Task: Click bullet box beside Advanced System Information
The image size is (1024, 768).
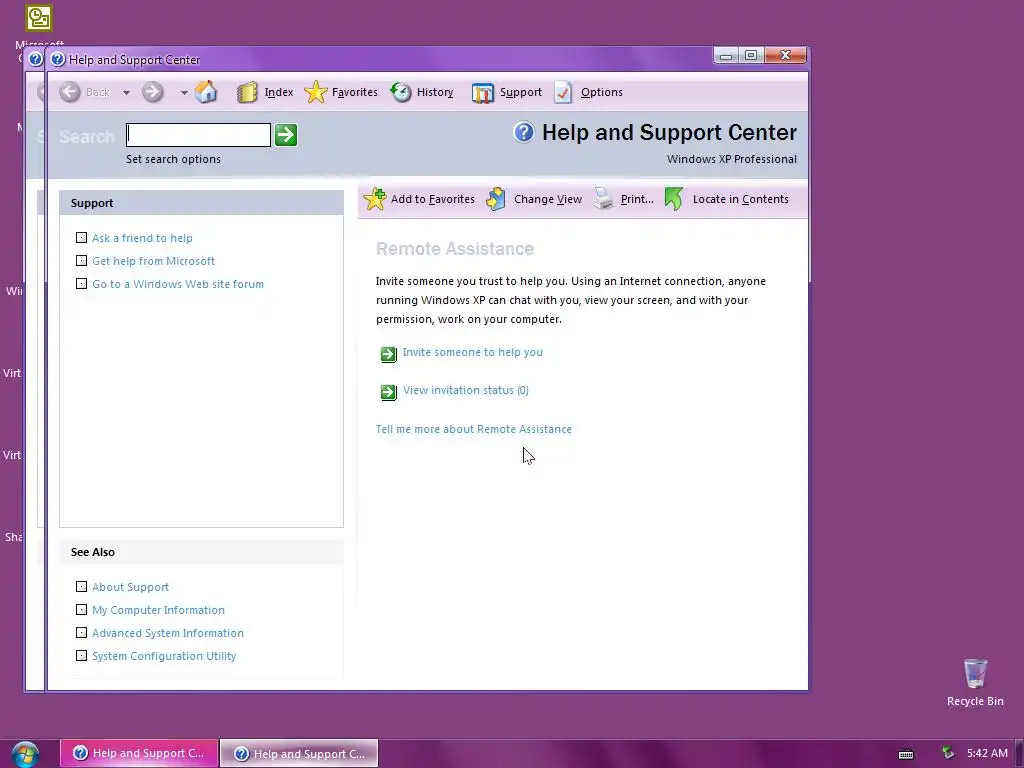Action: click(x=81, y=632)
